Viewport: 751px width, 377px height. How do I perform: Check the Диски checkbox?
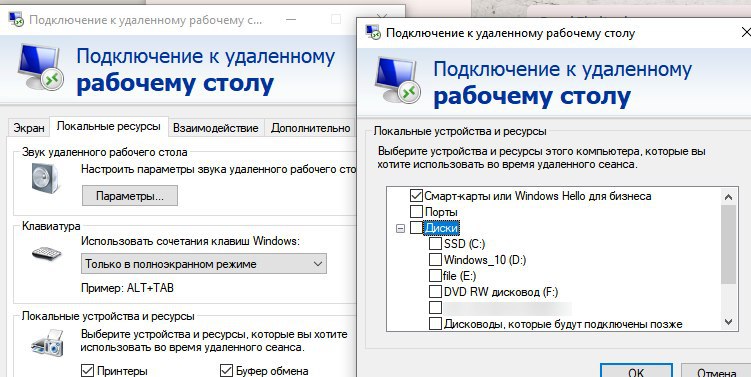click(416, 228)
